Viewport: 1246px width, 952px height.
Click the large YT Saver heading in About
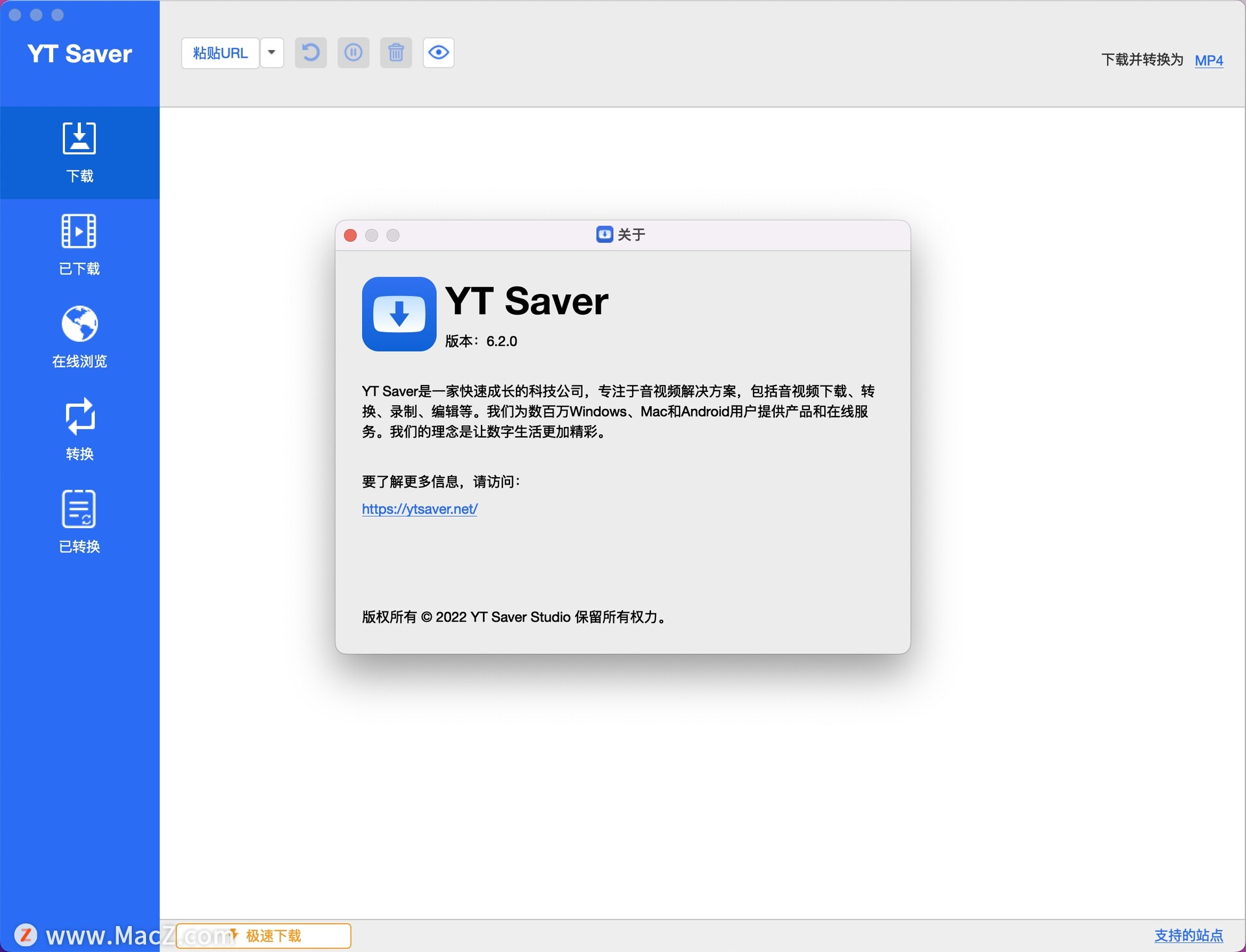point(527,301)
